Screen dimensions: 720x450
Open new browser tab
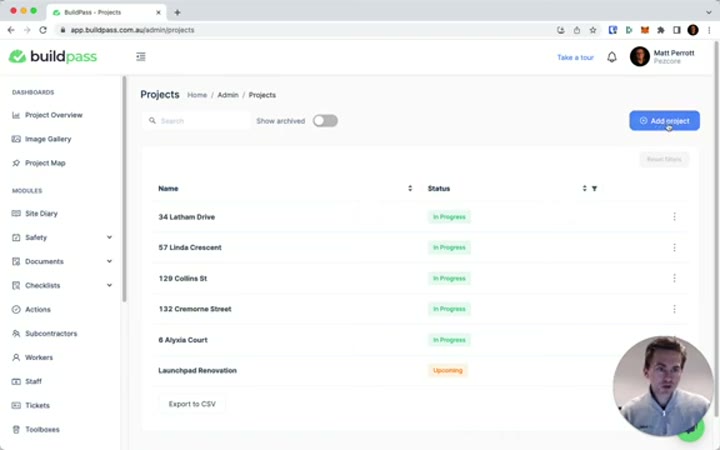177,12
